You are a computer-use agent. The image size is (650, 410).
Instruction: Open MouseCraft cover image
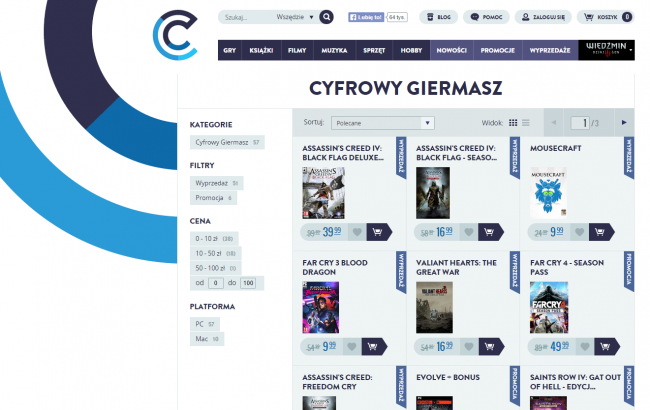point(548,193)
